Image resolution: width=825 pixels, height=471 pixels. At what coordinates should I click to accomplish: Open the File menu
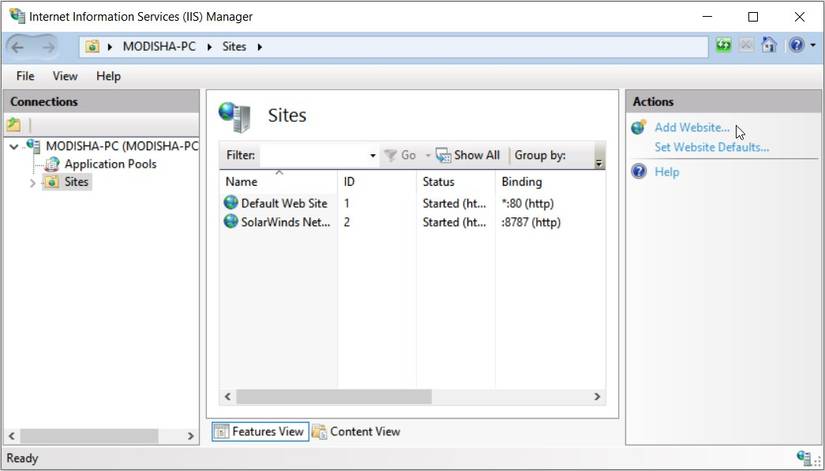tap(25, 76)
